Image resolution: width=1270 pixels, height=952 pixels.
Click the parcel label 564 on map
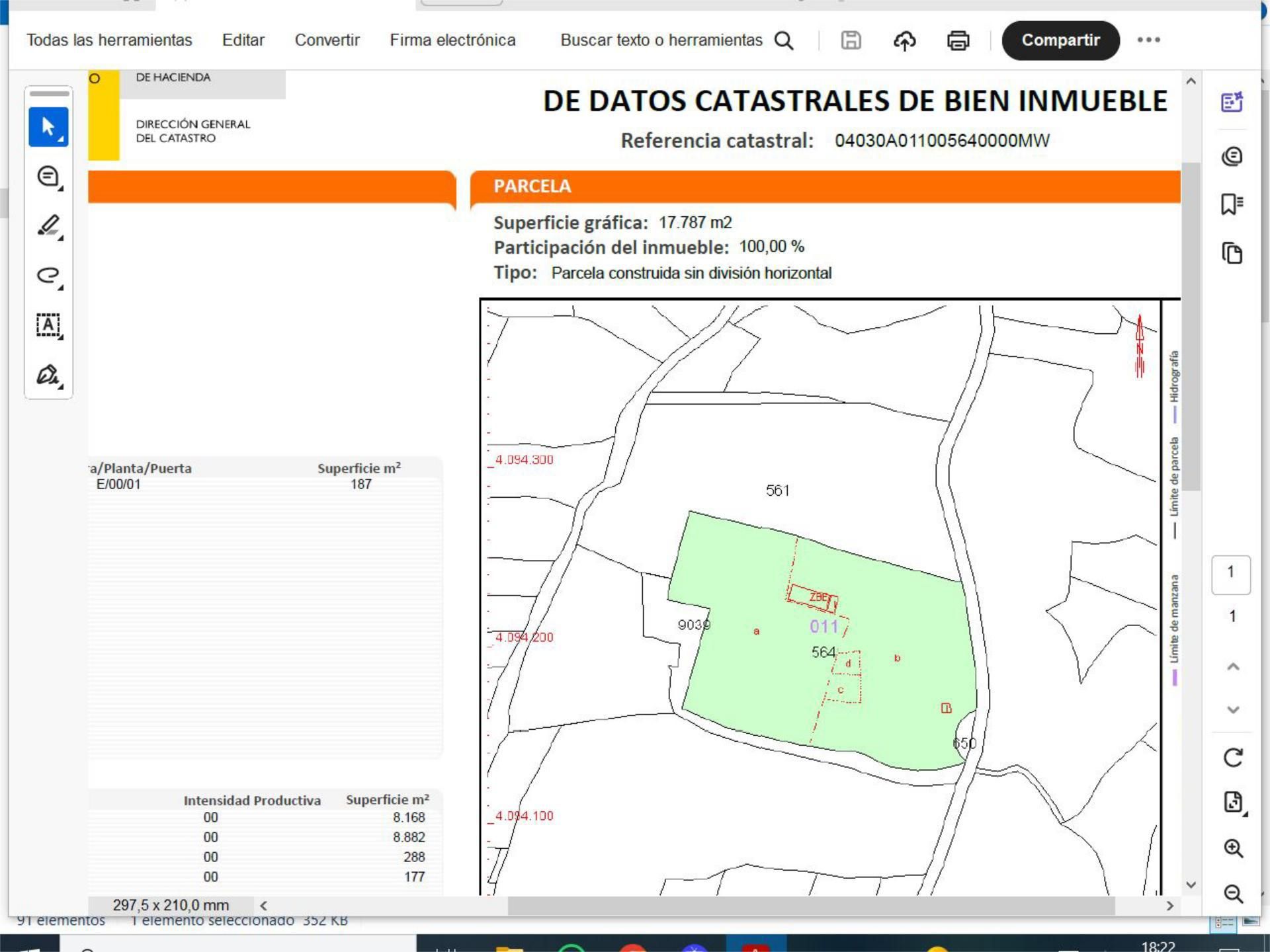click(824, 653)
